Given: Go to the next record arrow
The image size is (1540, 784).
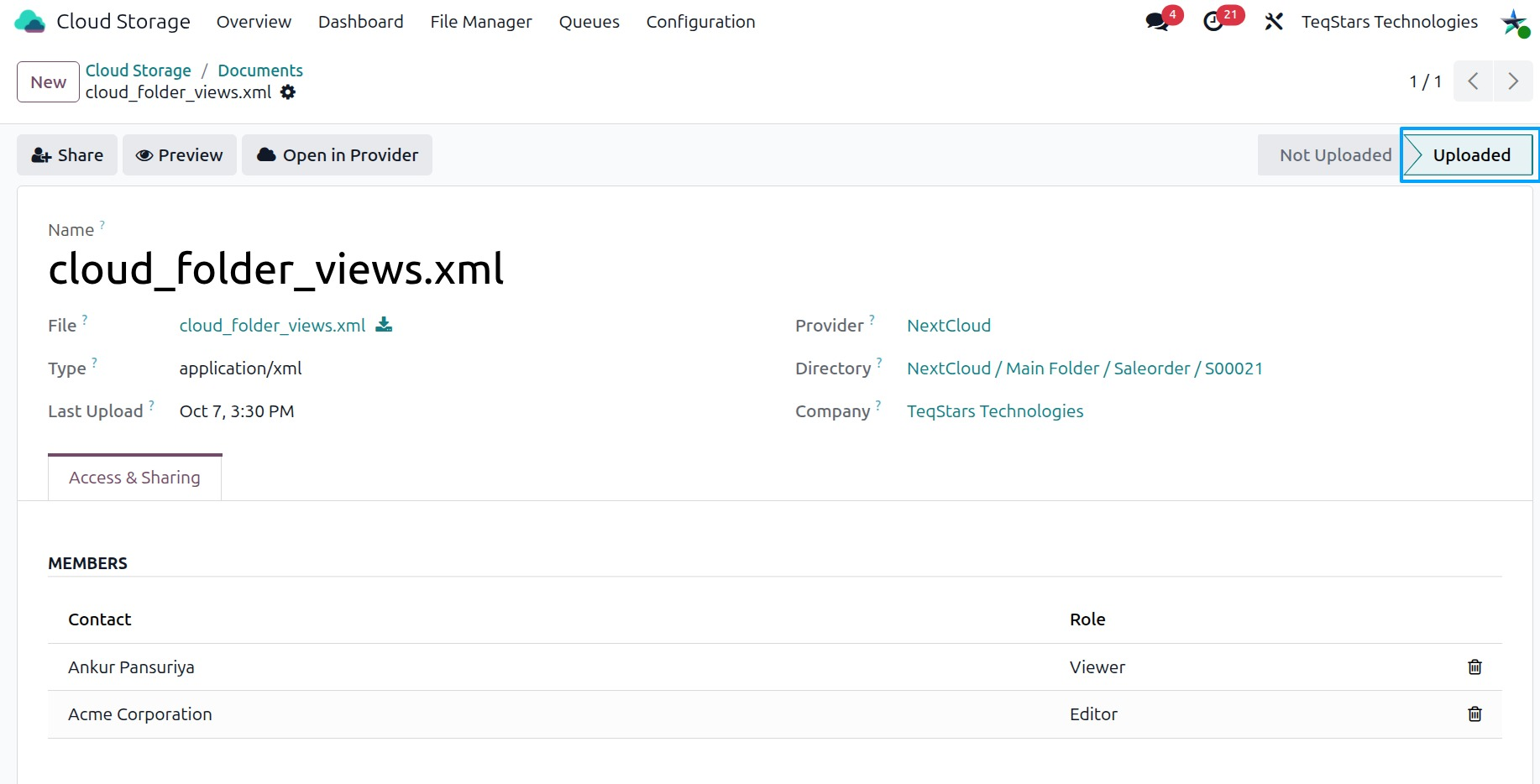Looking at the screenshot, I should (1513, 81).
